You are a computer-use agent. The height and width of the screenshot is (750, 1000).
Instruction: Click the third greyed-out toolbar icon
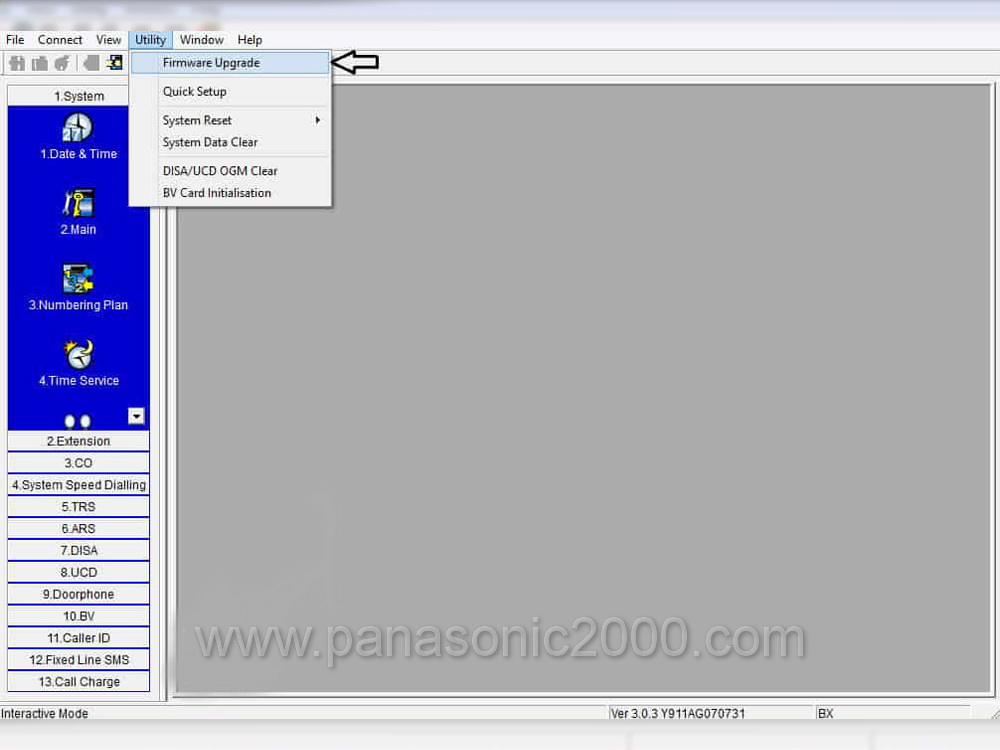(x=62, y=63)
